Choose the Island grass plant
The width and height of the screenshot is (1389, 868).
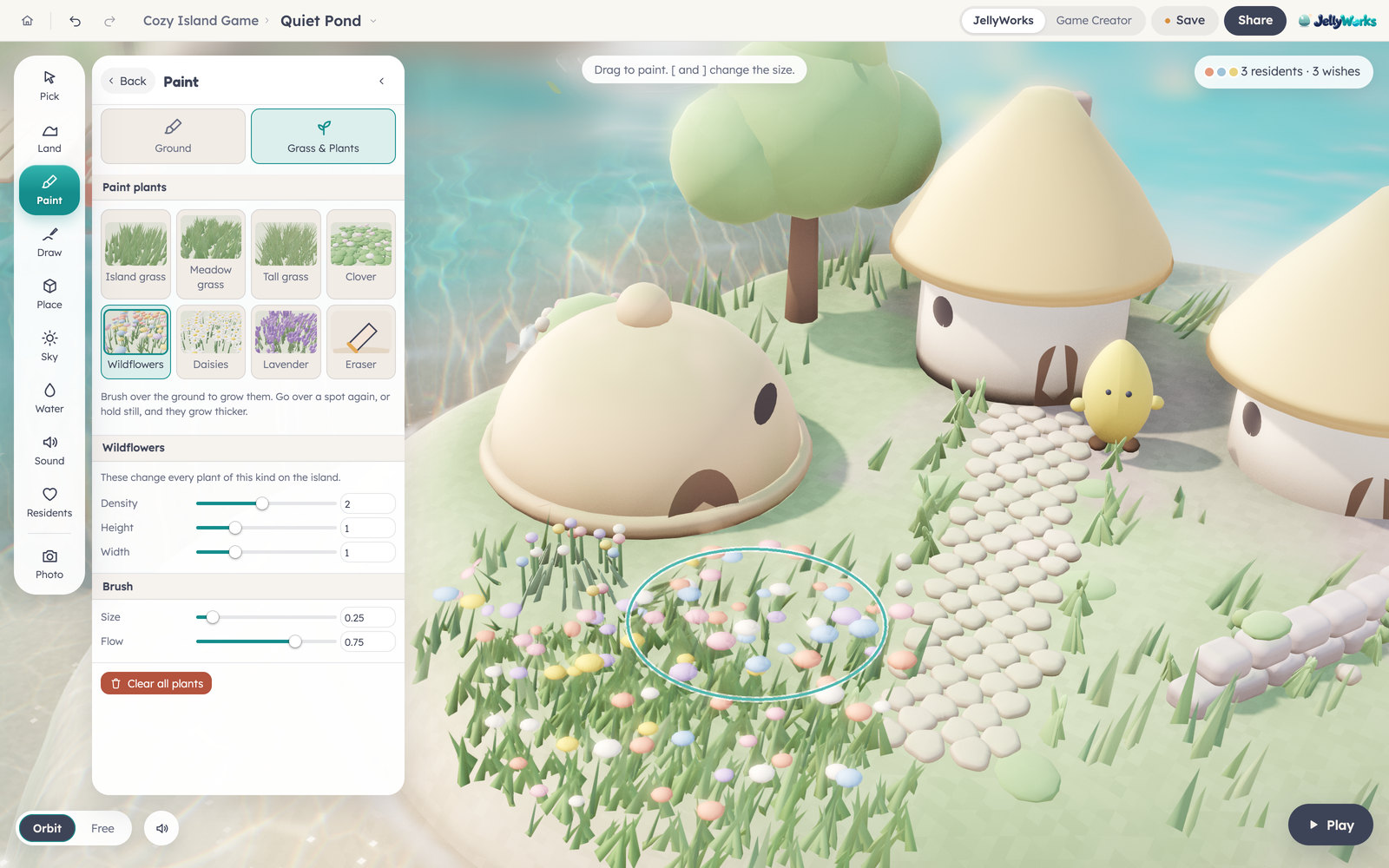[135, 254]
